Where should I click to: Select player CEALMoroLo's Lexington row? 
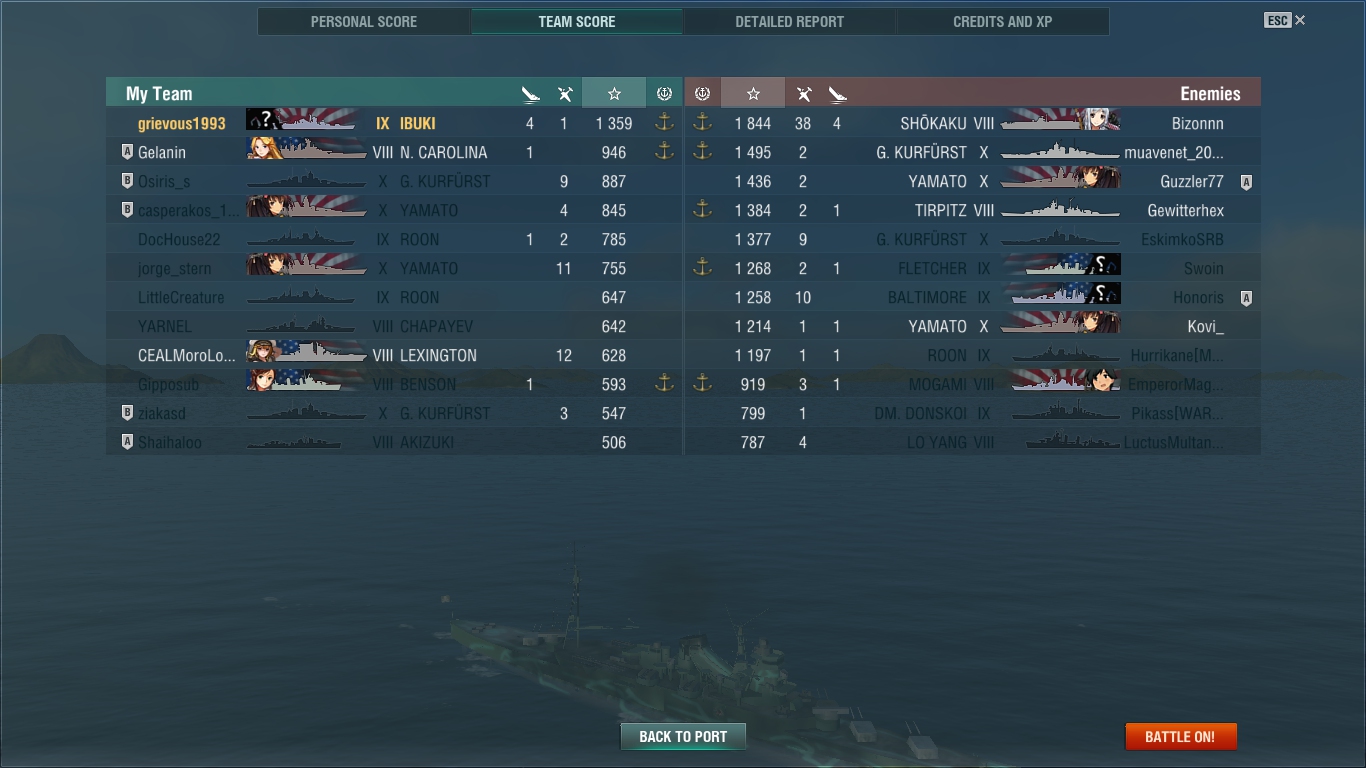[x=394, y=355]
